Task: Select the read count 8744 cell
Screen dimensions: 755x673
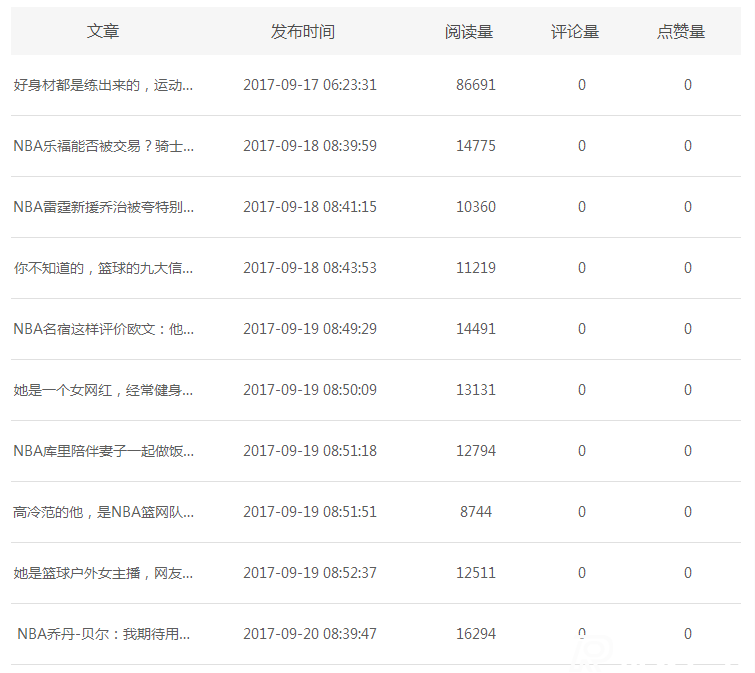Action: (476, 512)
